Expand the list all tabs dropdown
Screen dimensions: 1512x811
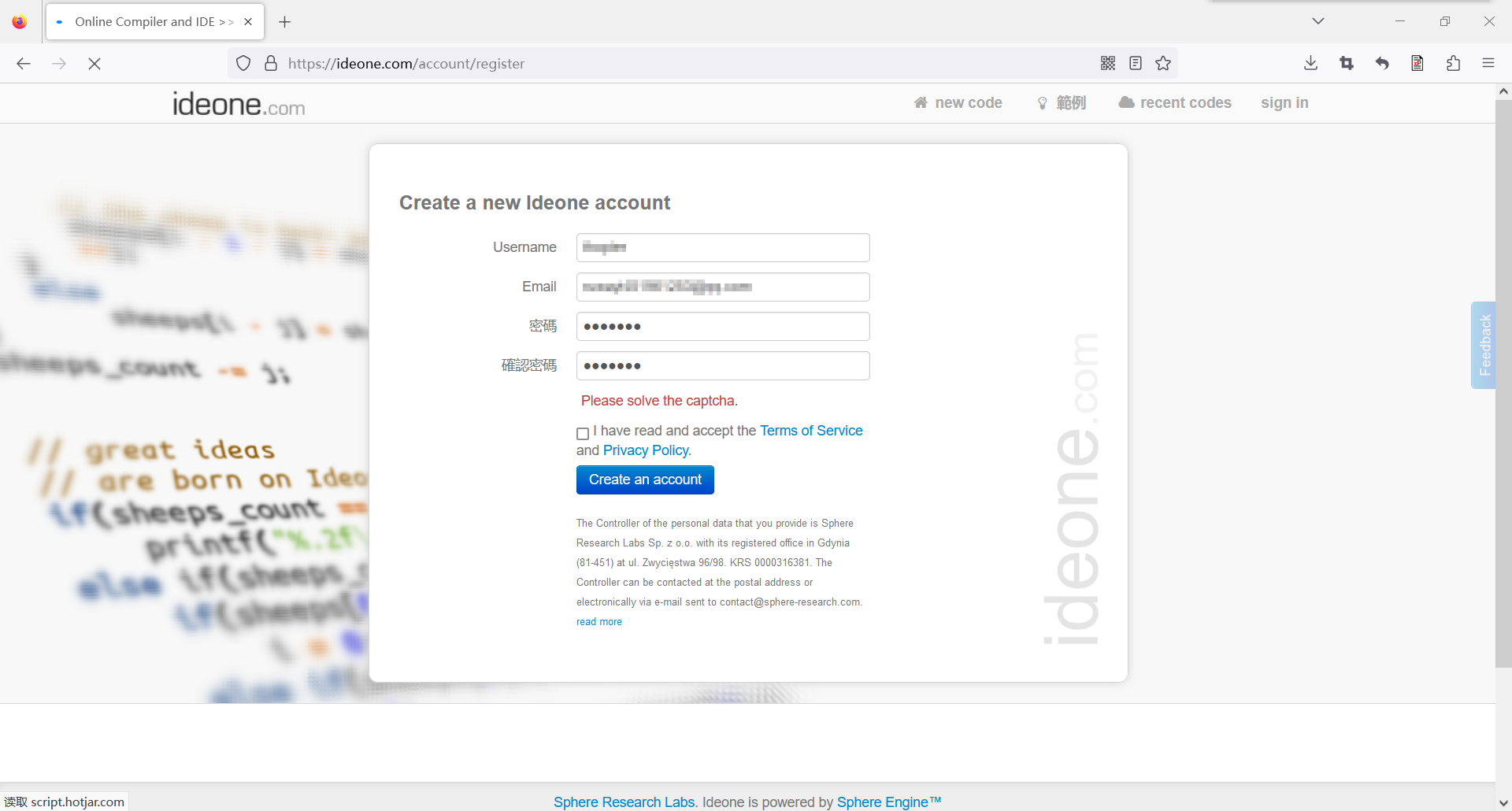pyautogui.click(x=1318, y=21)
